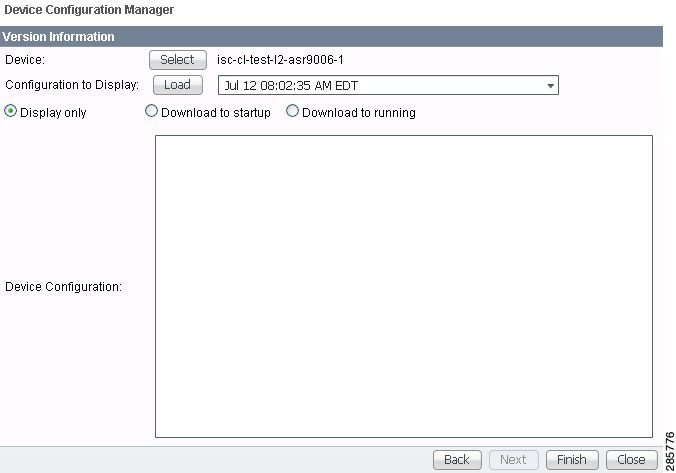Screen dimensions: 676x473
Task: Click the device name isc-cl-test-l2-asr9006-1
Action: pos(280,60)
